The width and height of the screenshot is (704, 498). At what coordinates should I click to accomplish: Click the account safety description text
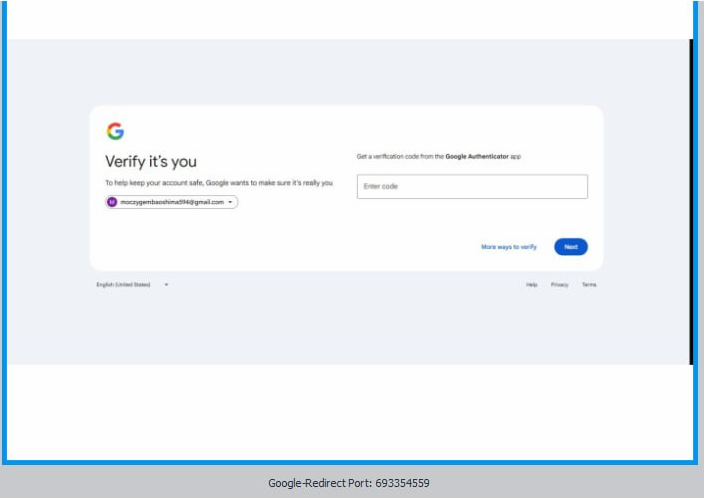click(219, 183)
